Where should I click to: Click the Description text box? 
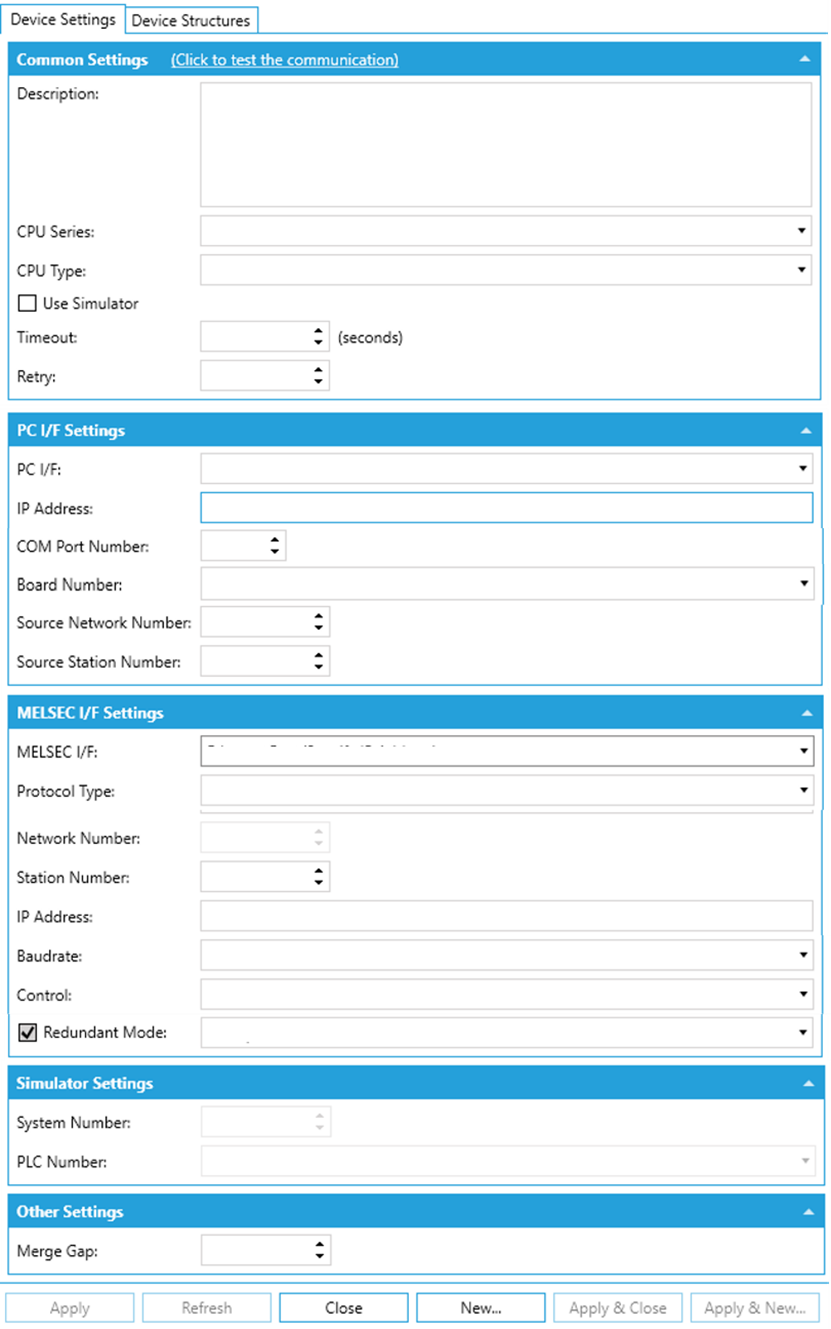[505, 144]
